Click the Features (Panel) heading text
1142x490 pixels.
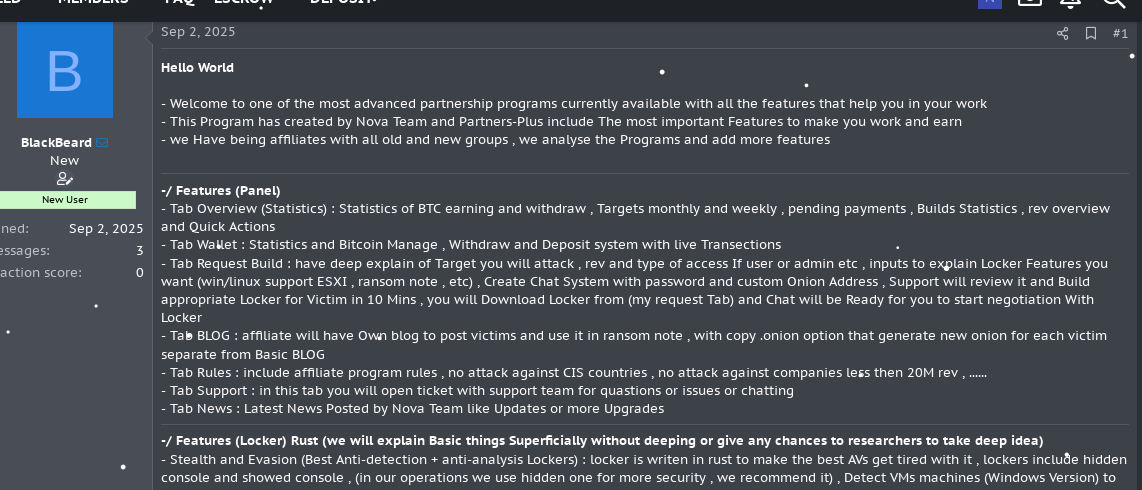click(221, 190)
